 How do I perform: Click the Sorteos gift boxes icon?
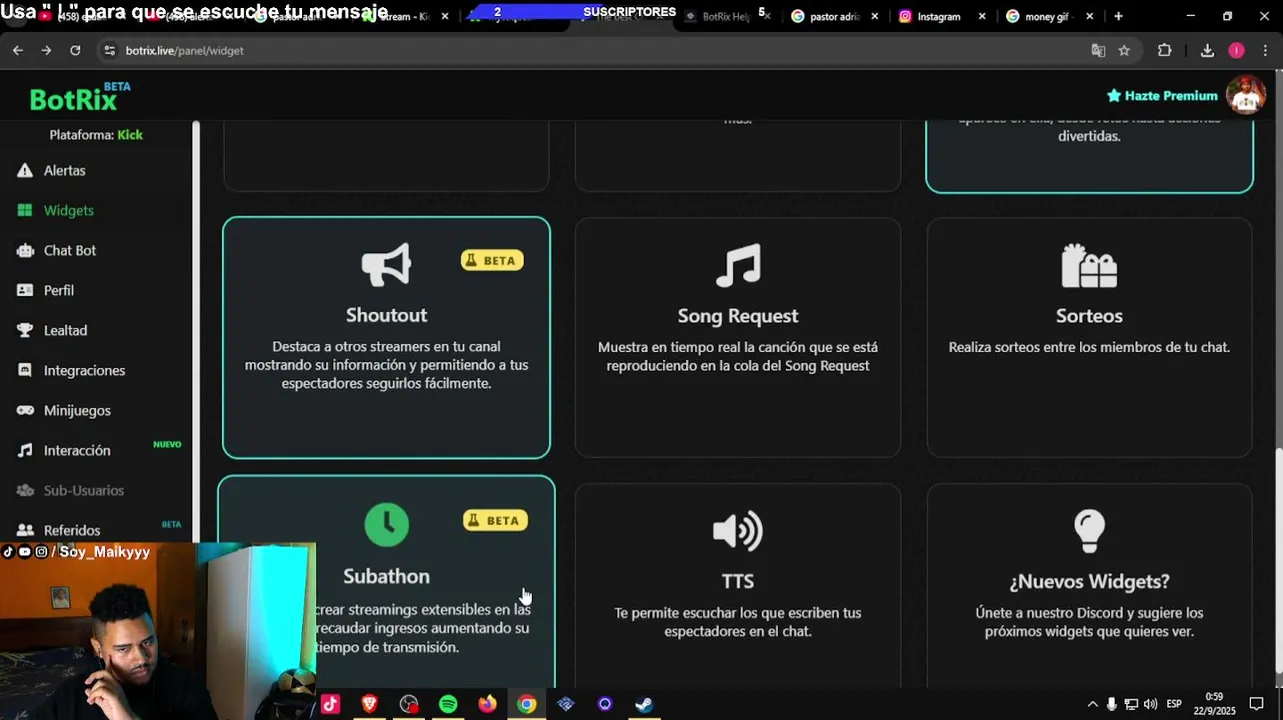(x=1089, y=265)
